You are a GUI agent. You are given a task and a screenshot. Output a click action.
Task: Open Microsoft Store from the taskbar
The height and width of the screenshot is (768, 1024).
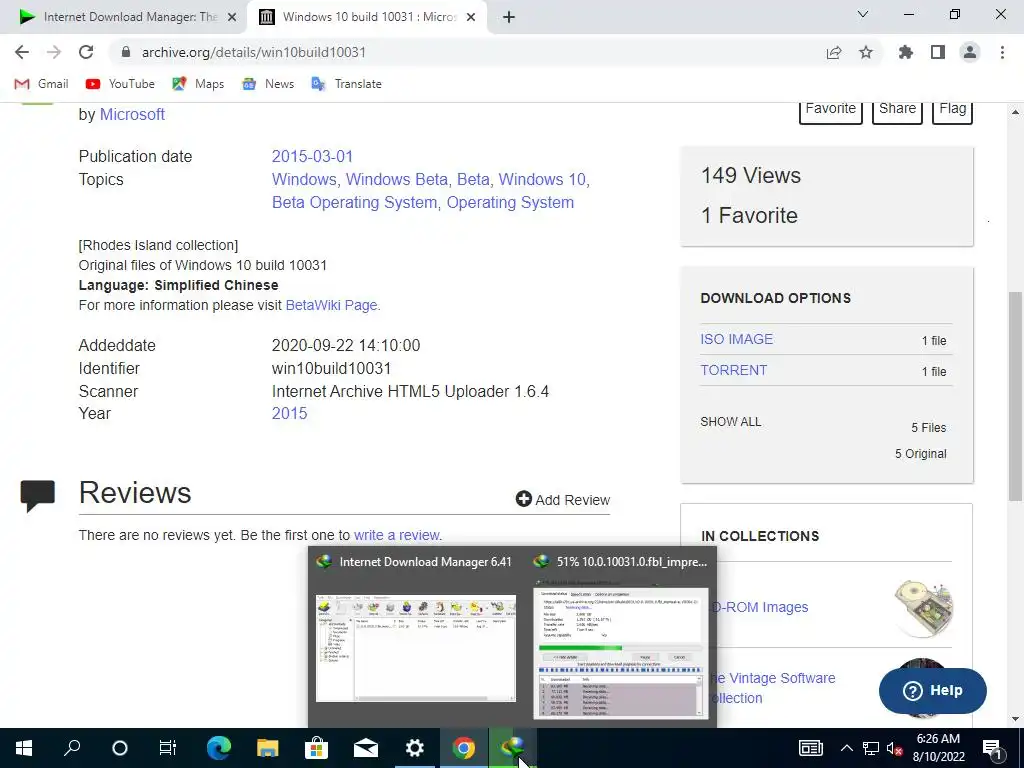click(316, 748)
